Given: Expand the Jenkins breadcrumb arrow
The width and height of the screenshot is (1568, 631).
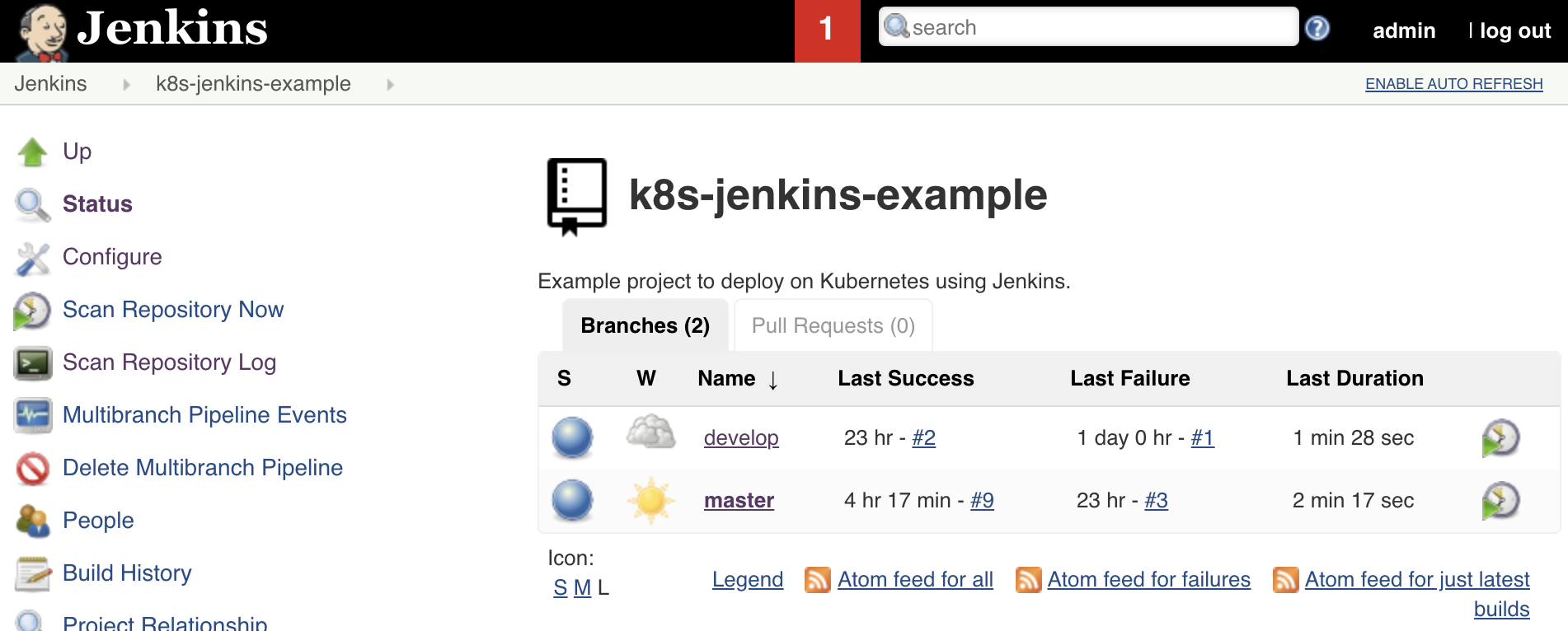Looking at the screenshot, I should 126,84.
